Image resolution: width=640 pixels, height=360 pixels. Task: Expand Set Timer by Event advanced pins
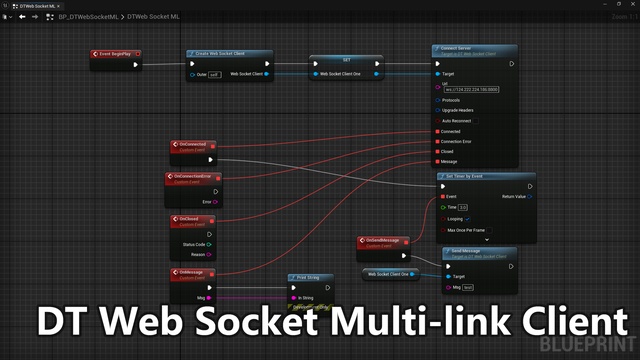(x=487, y=240)
